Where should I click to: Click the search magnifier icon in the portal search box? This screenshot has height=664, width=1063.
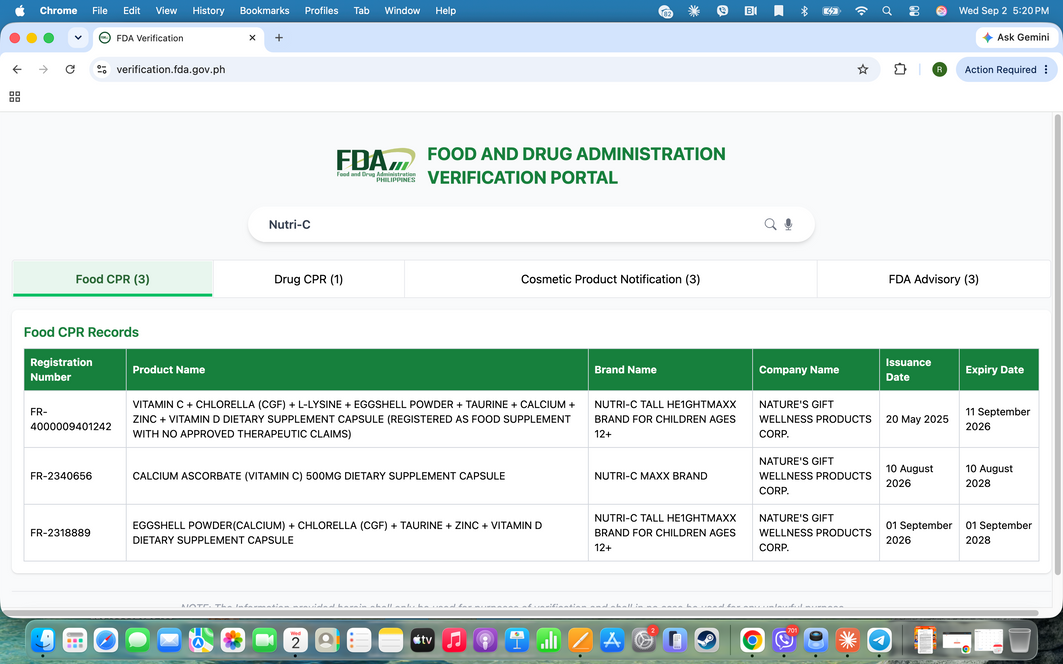pos(770,224)
